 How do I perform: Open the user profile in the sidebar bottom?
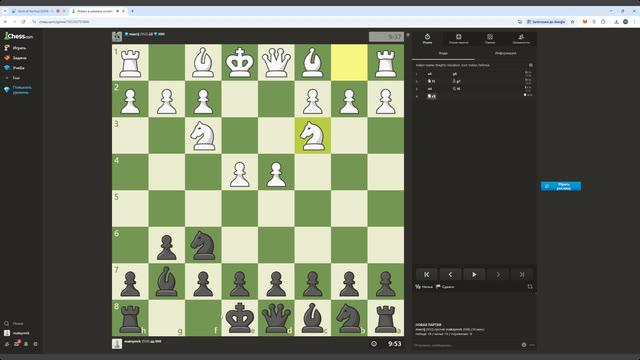tap(17, 333)
